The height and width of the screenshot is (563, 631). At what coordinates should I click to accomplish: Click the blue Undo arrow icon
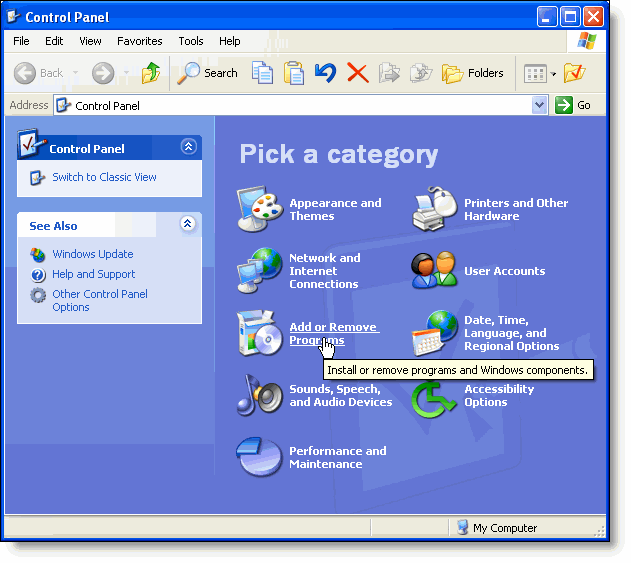pos(325,73)
